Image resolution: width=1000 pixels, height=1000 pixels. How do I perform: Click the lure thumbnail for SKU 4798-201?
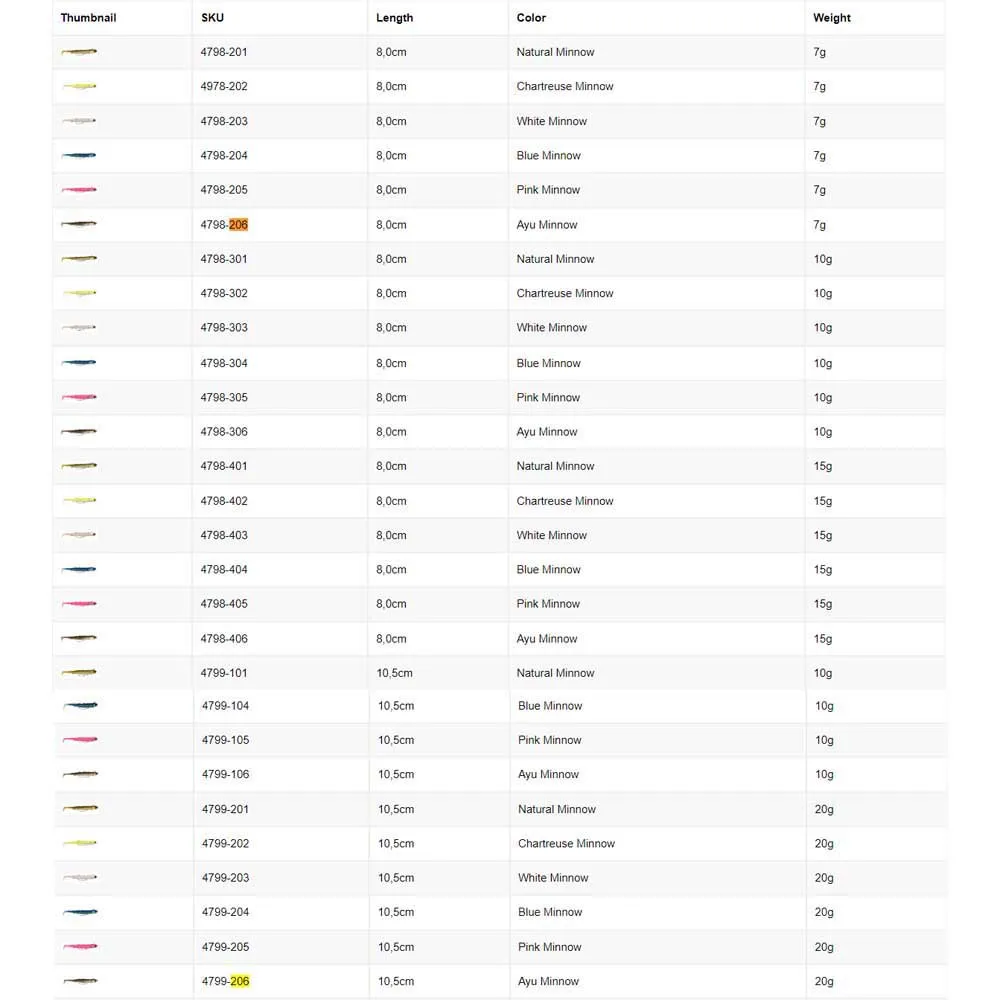point(79,52)
